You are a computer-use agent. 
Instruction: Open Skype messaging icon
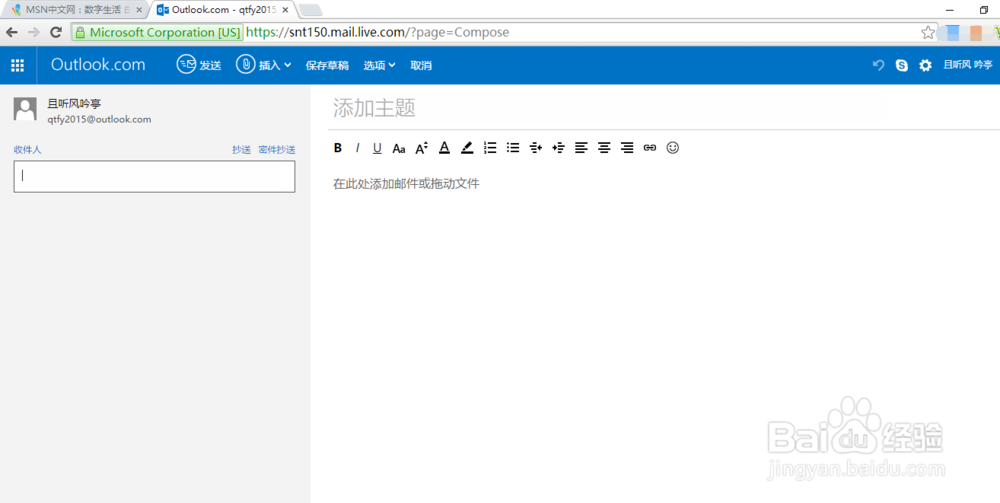point(902,65)
